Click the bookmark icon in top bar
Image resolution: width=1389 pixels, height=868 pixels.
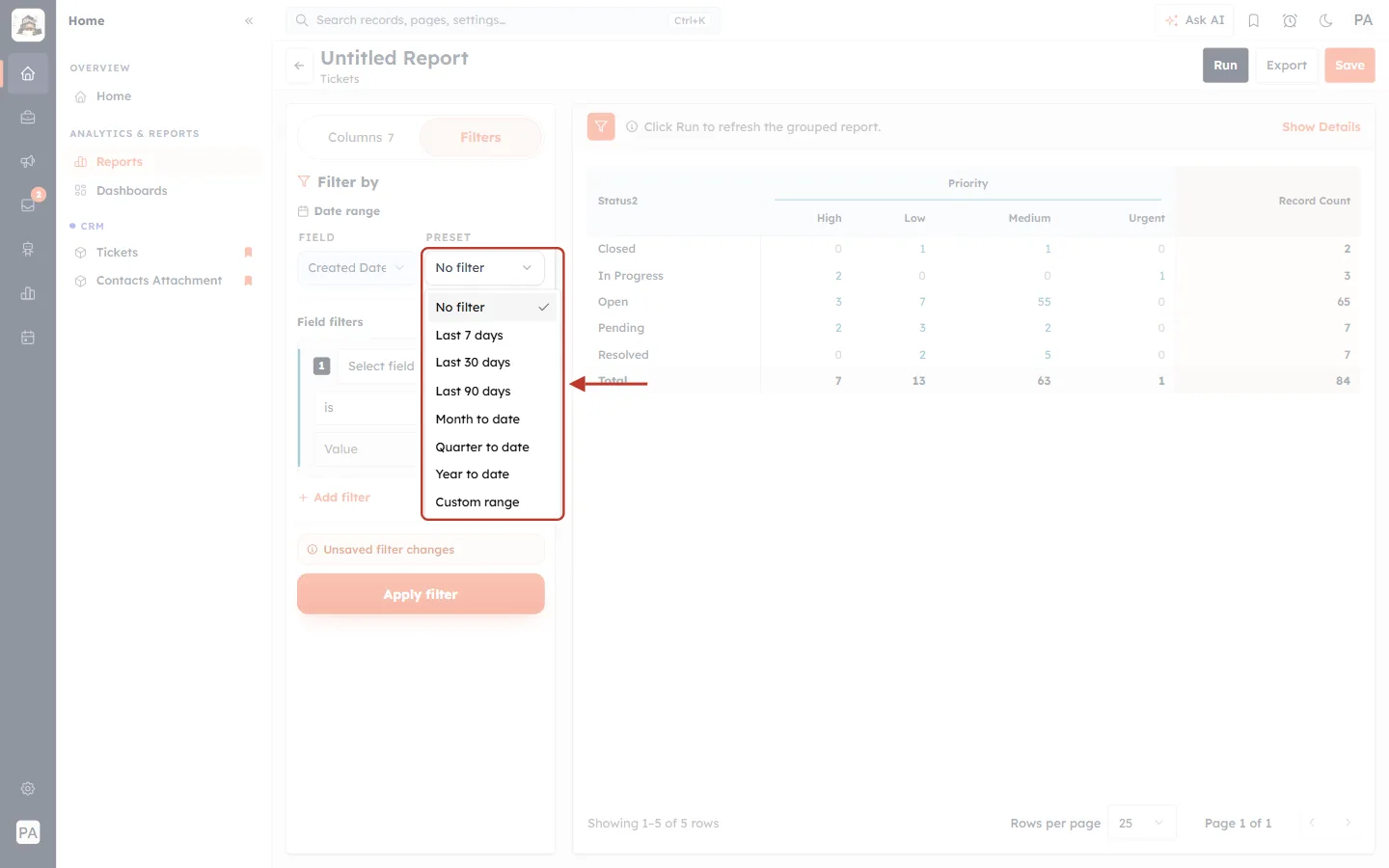click(x=1254, y=20)
